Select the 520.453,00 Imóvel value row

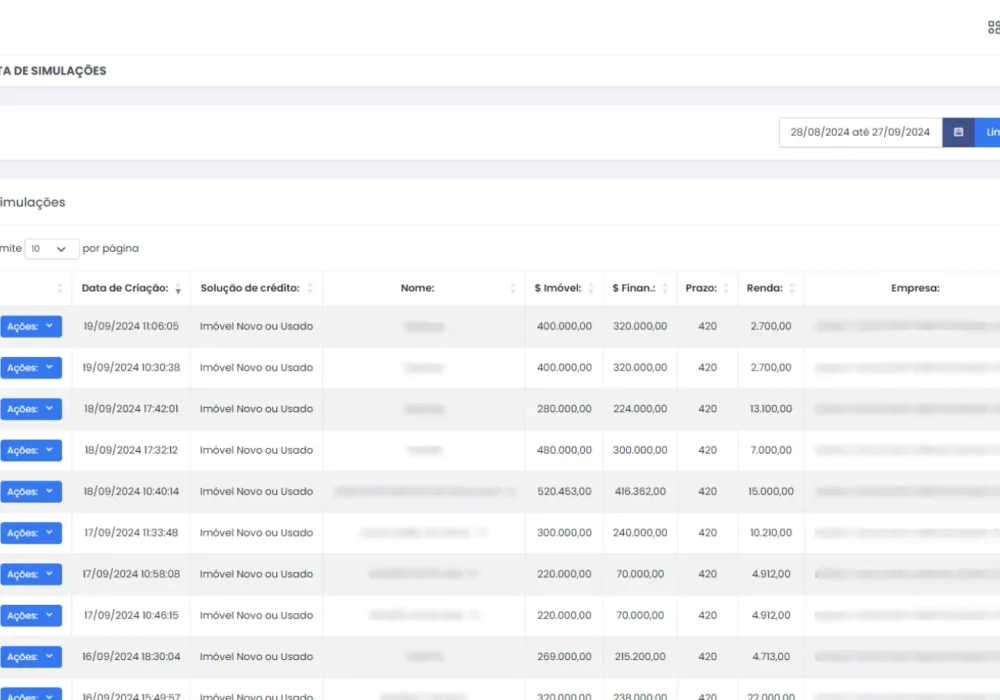pyautogui.click(x=564, y=491)
